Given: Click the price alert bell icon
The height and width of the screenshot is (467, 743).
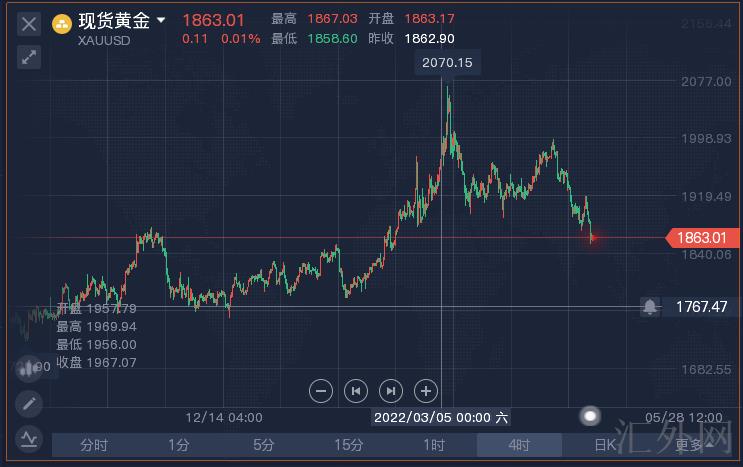Looking at the screenshot, I should pos(650,307).
